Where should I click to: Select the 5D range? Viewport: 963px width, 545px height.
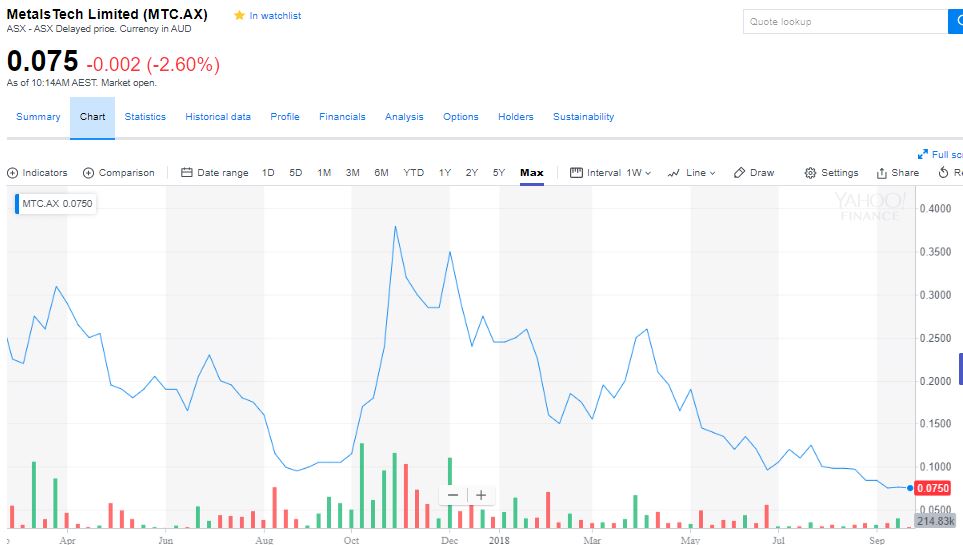tap(295, 173)
